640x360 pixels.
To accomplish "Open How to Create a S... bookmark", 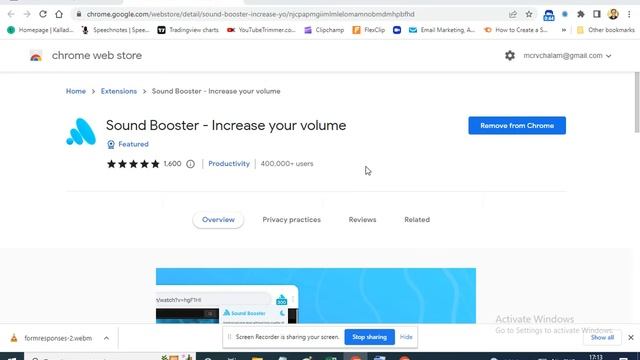I will point(516,30).
